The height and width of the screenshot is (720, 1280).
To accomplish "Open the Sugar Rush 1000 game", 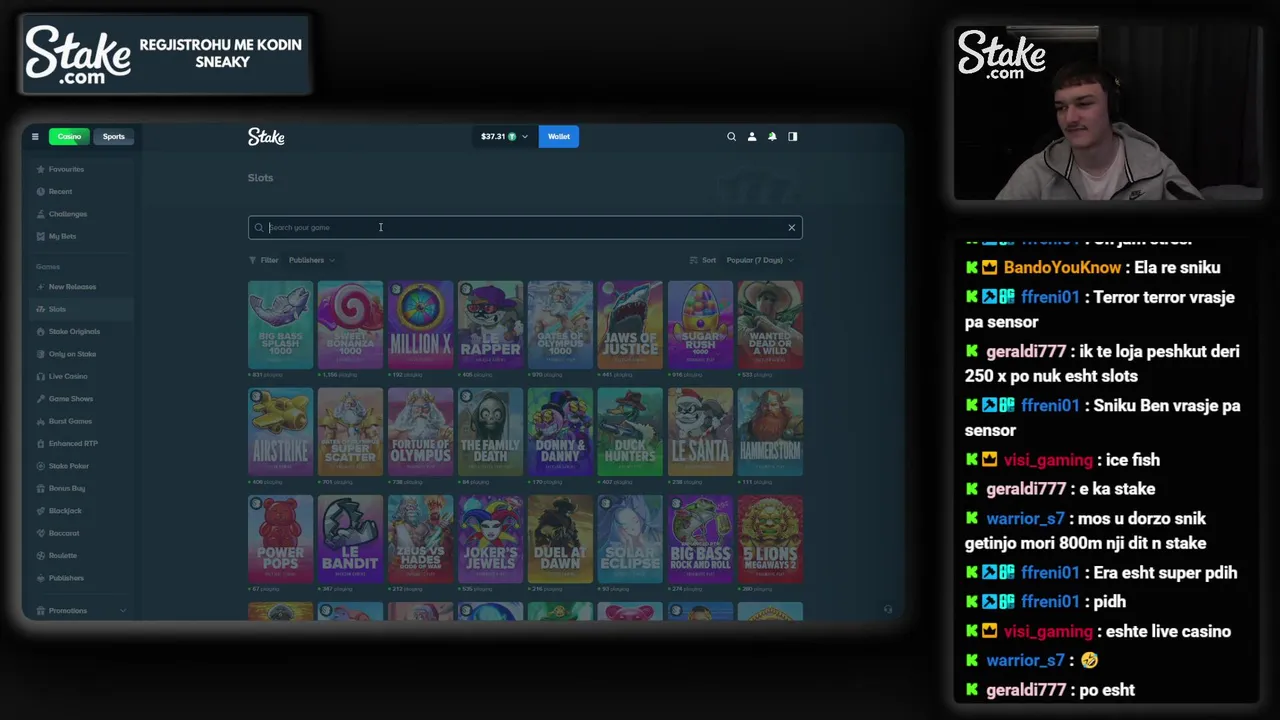I will tap(700, 325).
